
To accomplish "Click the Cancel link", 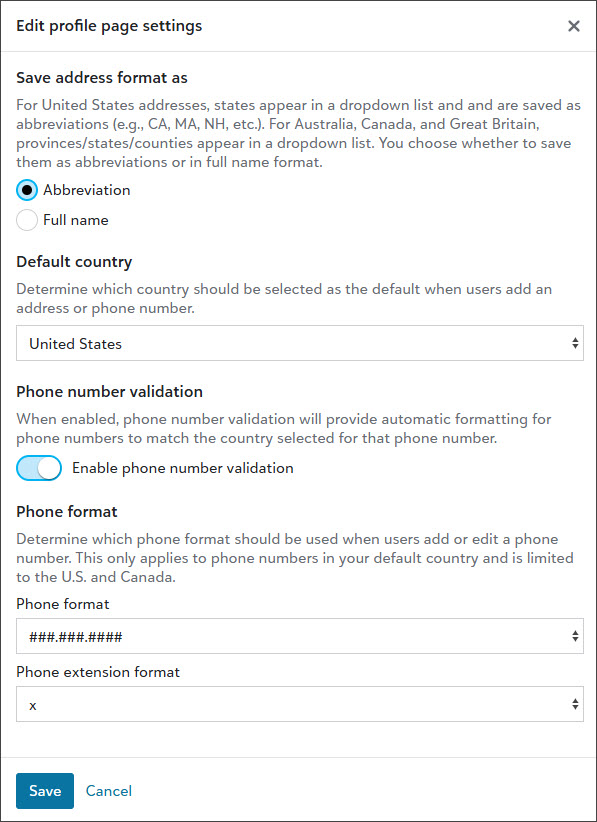I will (108, 791).
